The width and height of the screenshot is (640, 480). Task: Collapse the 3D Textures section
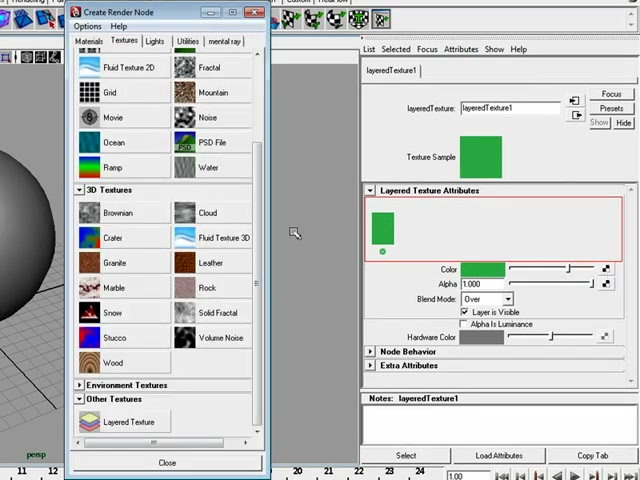coord(79,190)
